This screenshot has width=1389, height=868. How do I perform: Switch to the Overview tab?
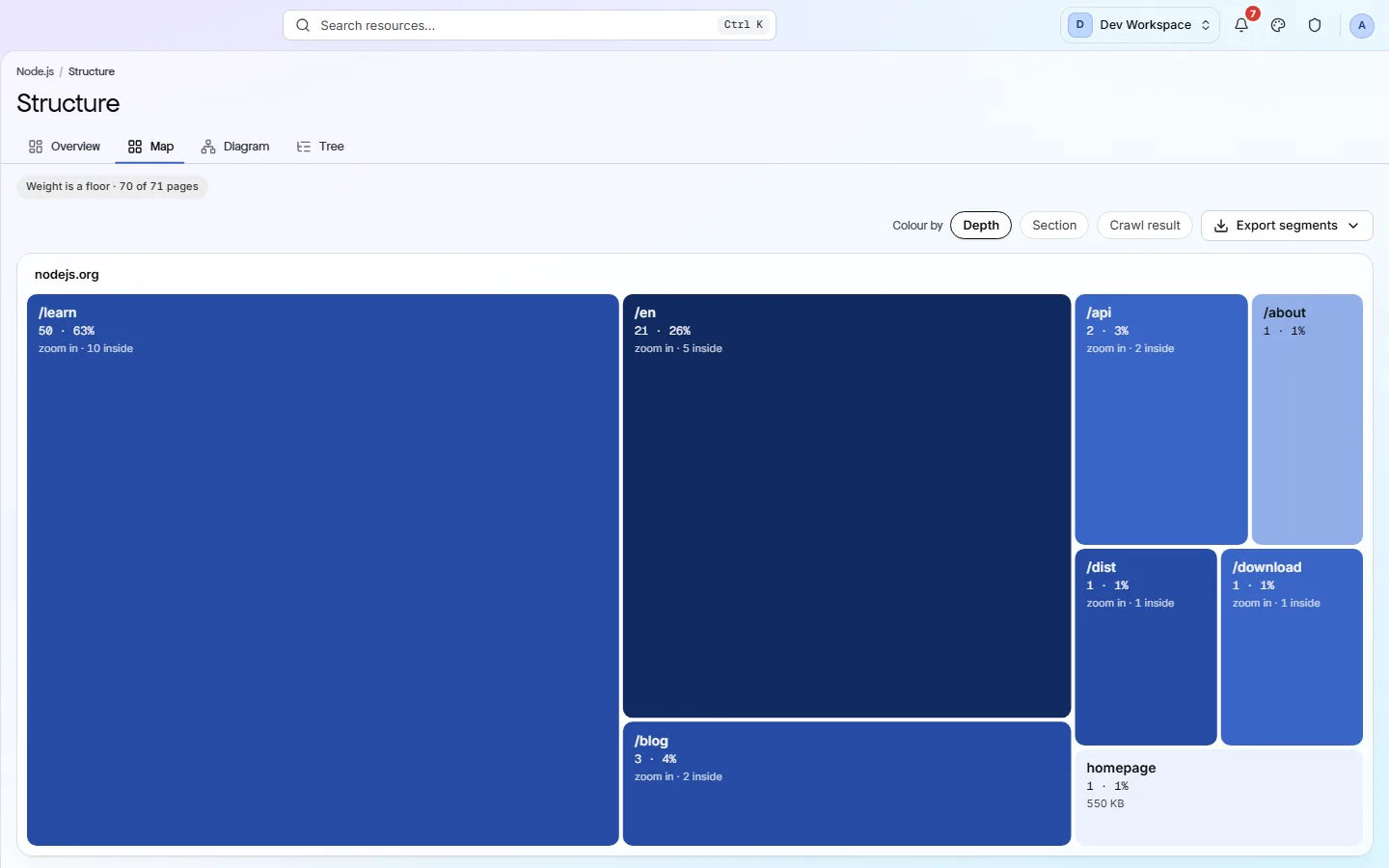[65, 147]
